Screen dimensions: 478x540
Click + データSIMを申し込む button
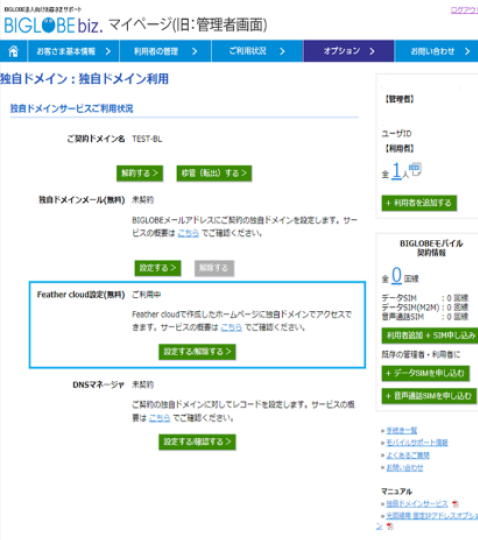pyautogui.click(x=425, y=373)
